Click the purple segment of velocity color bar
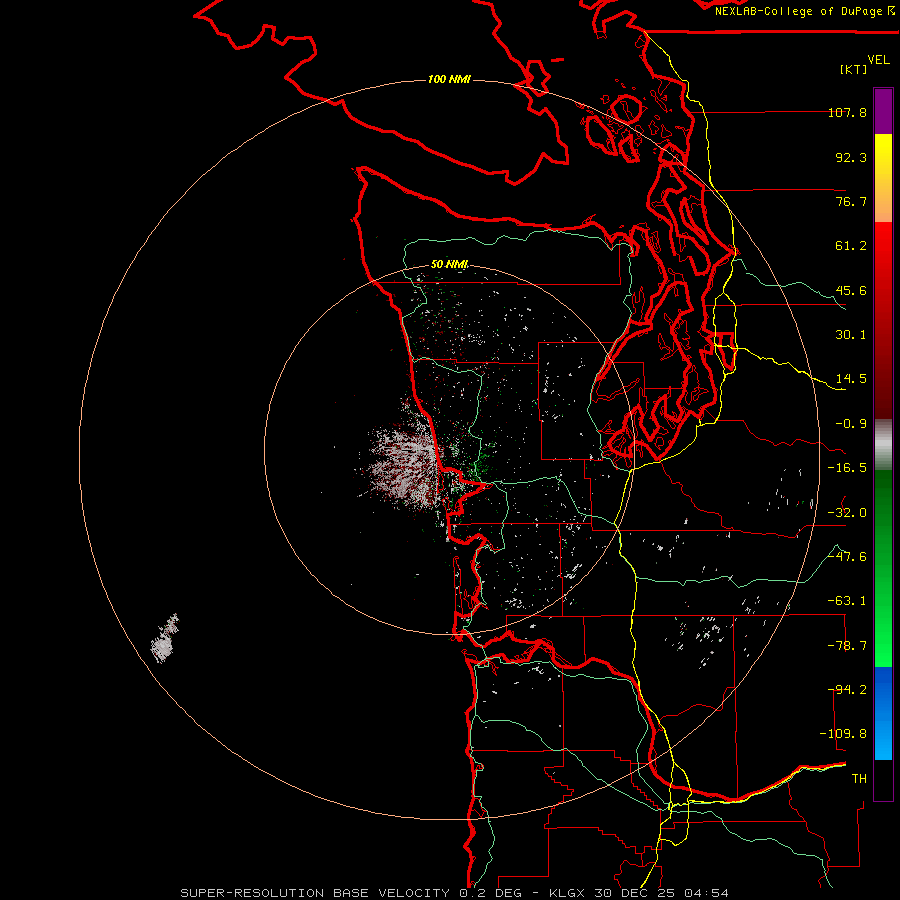The width and height of the screenshot is (900, 900). coord(883,111)
